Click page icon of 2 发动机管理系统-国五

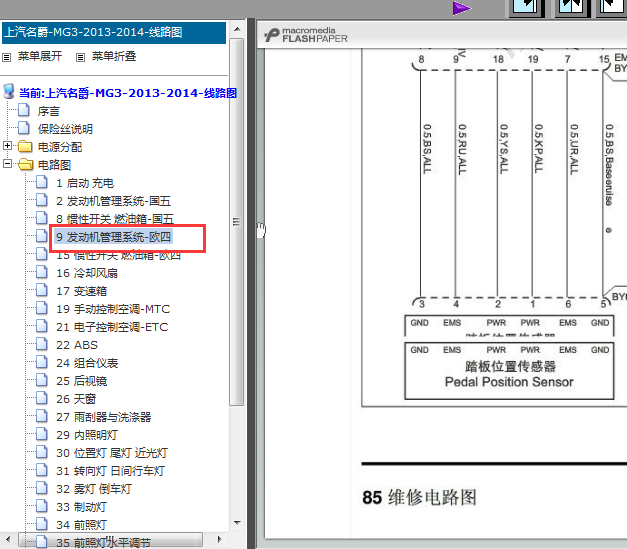(42, 200)
